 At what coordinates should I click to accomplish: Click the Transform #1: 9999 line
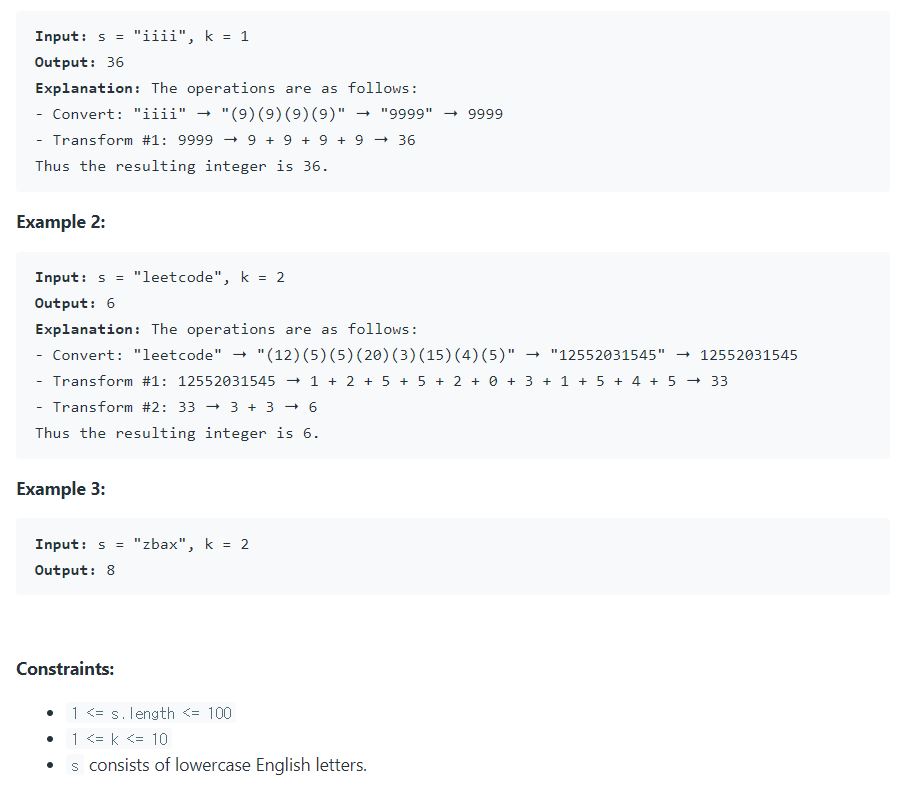[x=225, y=140]
